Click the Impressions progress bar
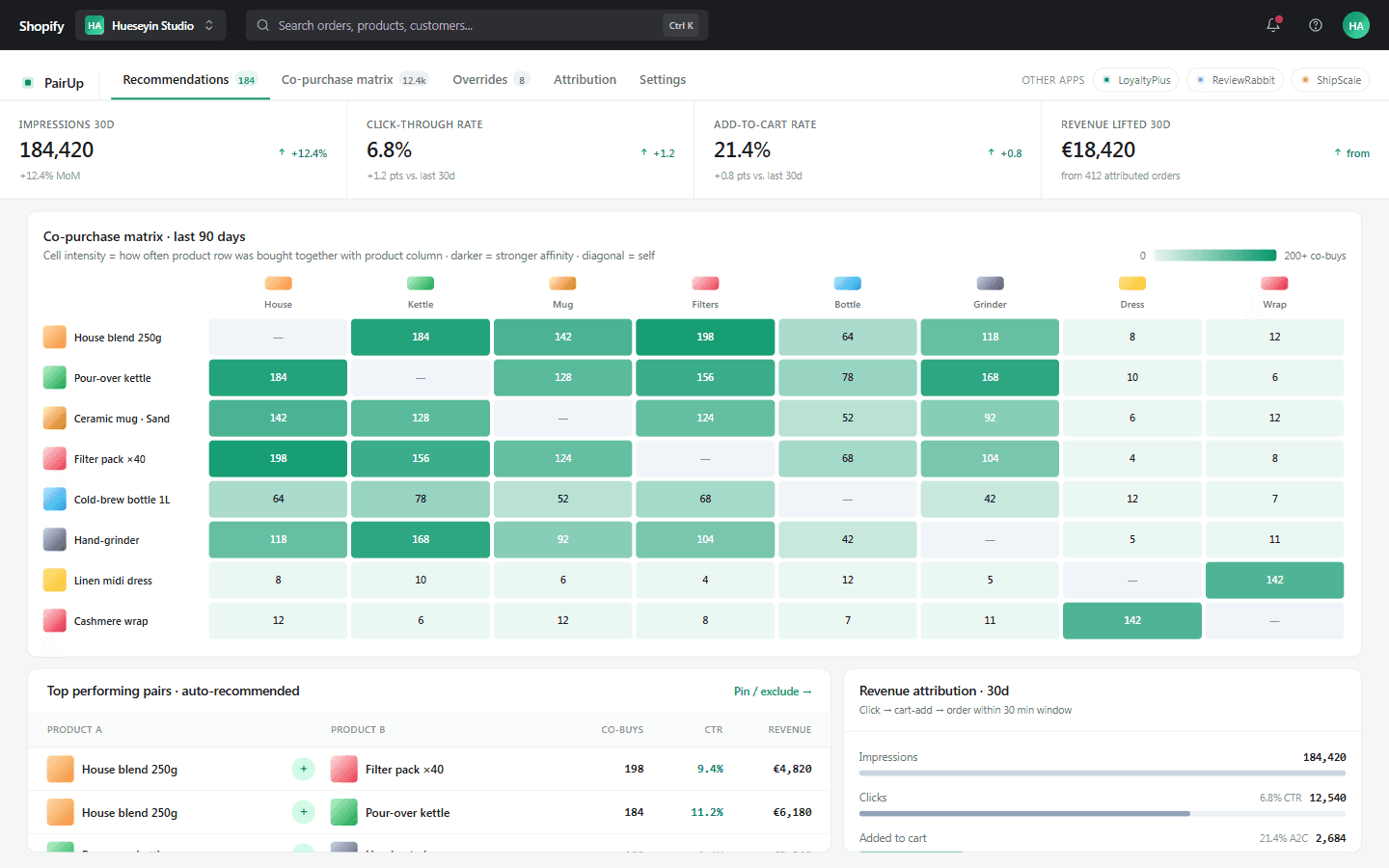The image size is (1389, 868). [1103, 773]
